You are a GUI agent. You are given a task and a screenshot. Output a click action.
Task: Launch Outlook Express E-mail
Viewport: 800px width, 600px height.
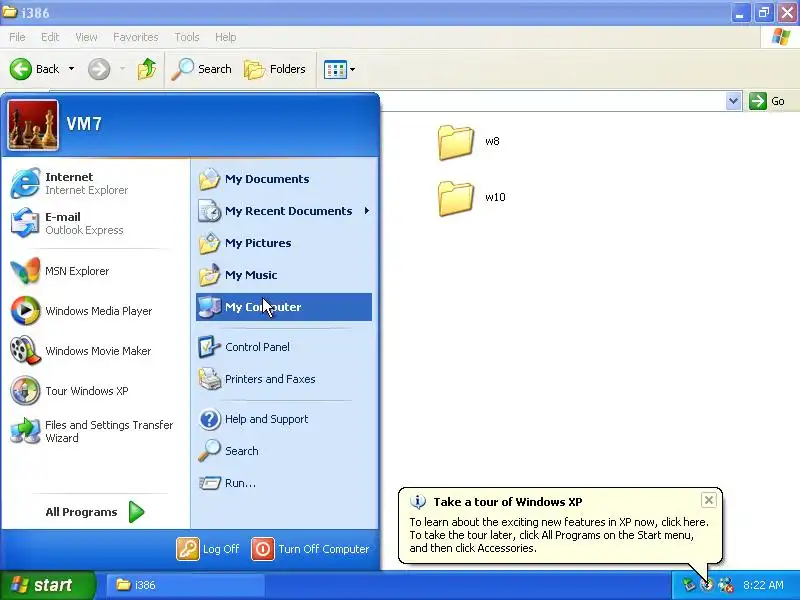tap(94, 223)
